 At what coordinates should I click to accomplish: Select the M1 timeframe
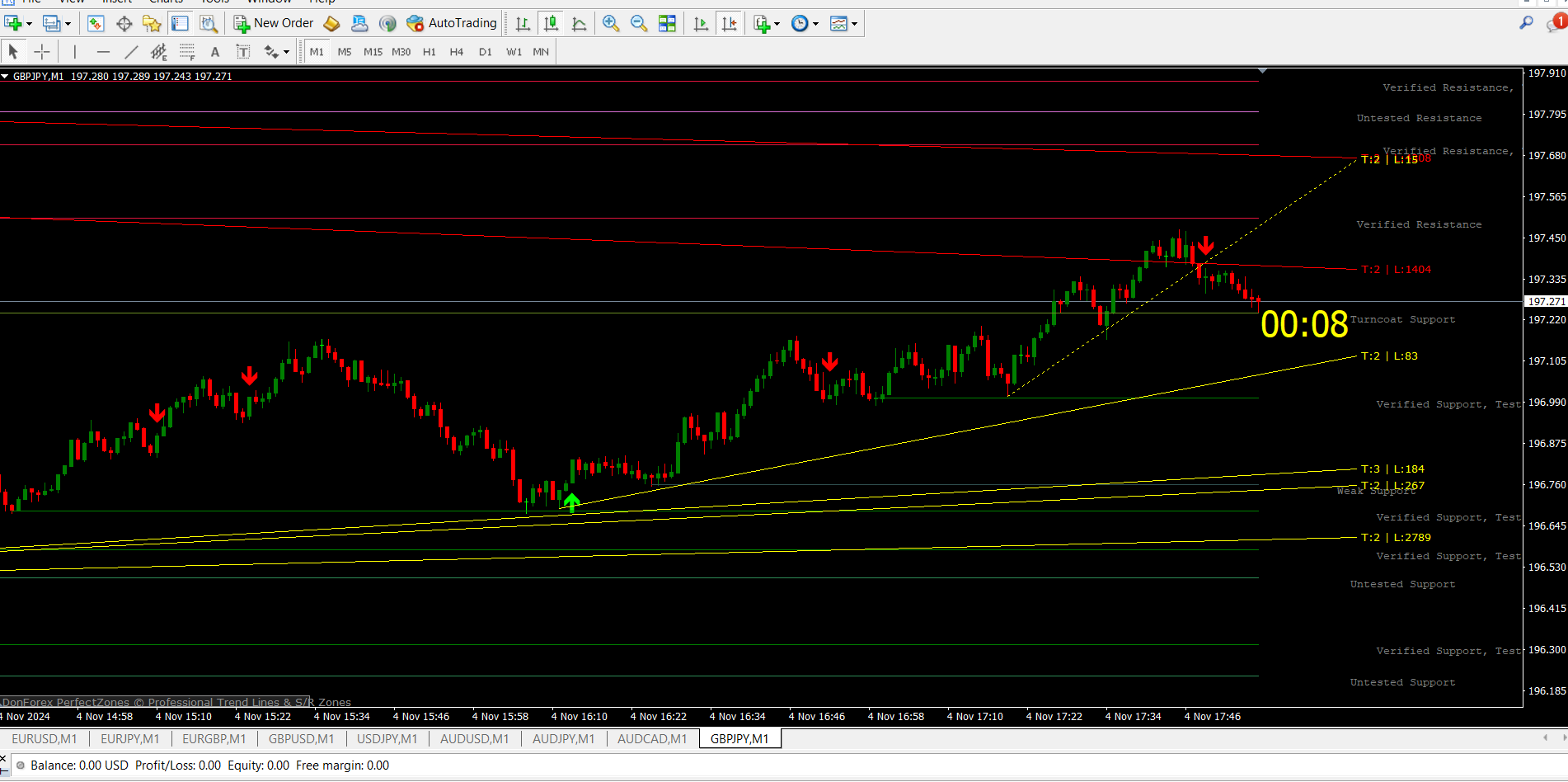[x=317, y=52]
